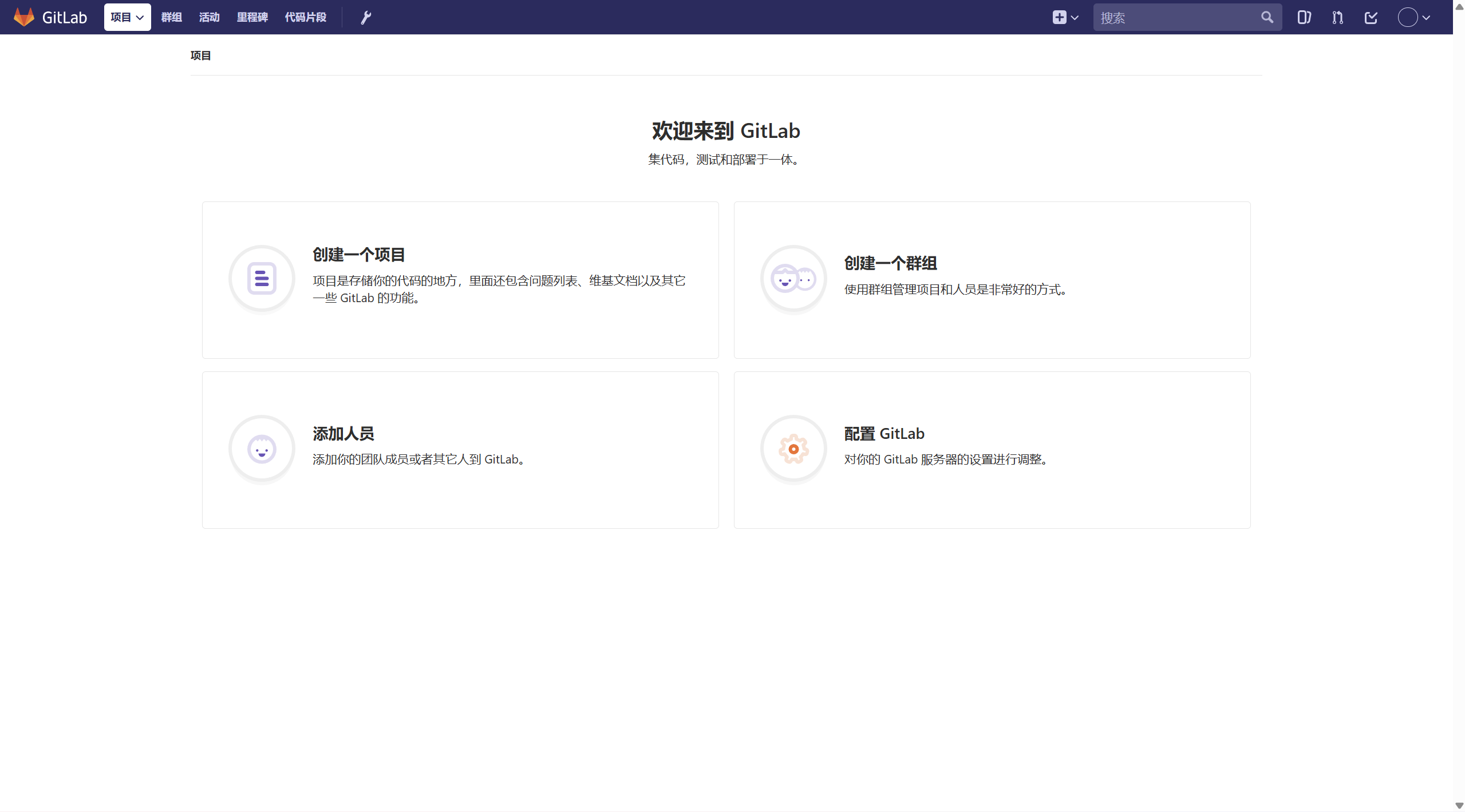
Task: Click subtitle 集代码，测试和部署于一体
Action: pos(724,160)
